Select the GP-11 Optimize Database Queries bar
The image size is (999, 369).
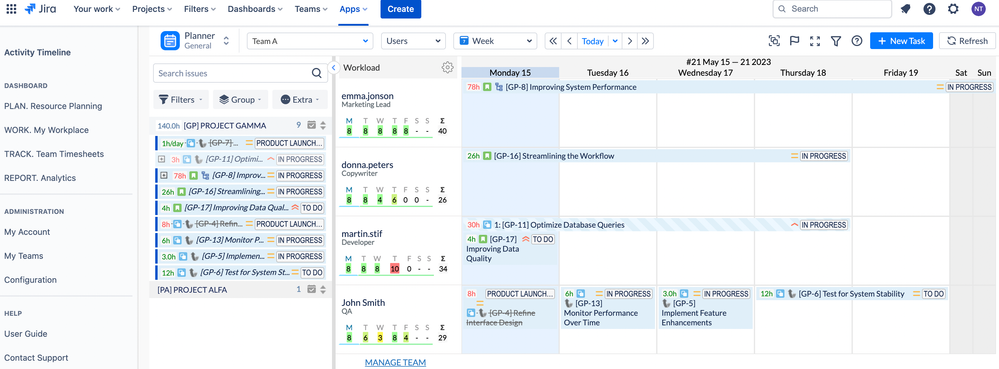657,225
